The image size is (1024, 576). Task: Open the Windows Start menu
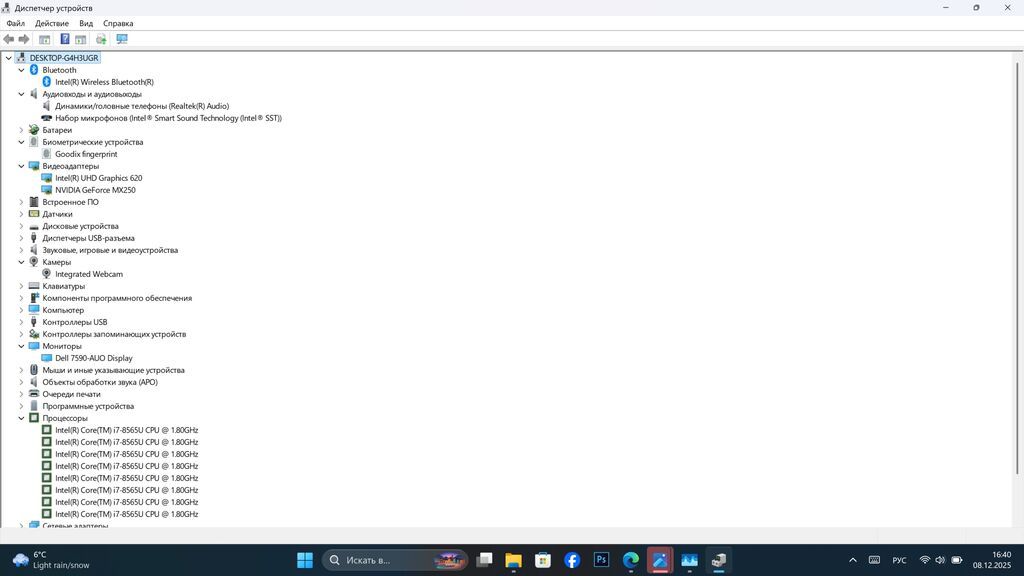pos(305,560)
